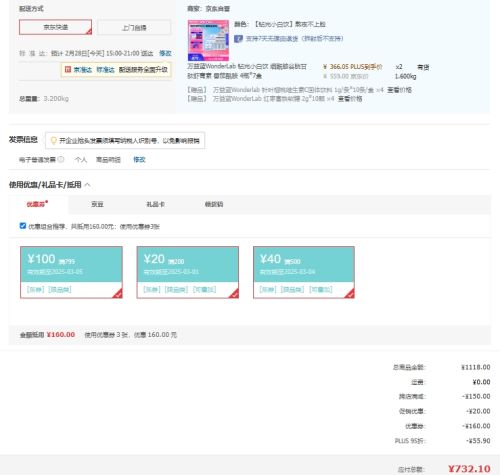The height and width of the screenshot is (475, 500).
Task: Click the payable total ¥732.10
Action: (x=469, y=469)
